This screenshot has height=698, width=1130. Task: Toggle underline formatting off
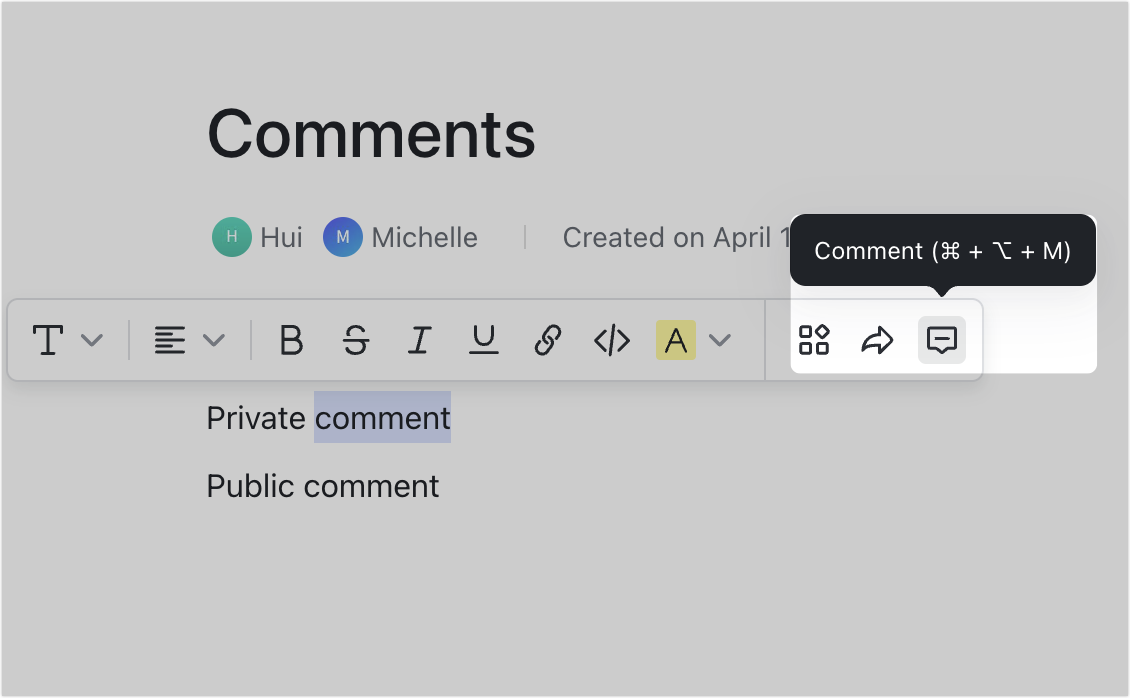(x=483, y=340)
